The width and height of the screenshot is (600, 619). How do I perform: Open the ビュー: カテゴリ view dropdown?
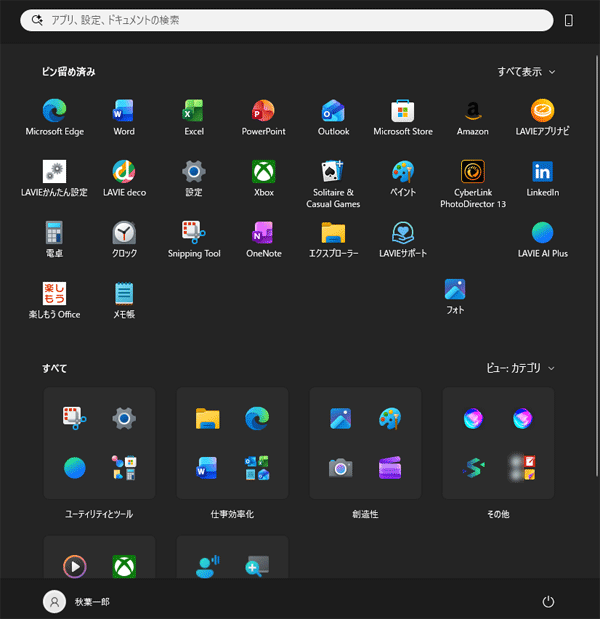pos(520,368)
